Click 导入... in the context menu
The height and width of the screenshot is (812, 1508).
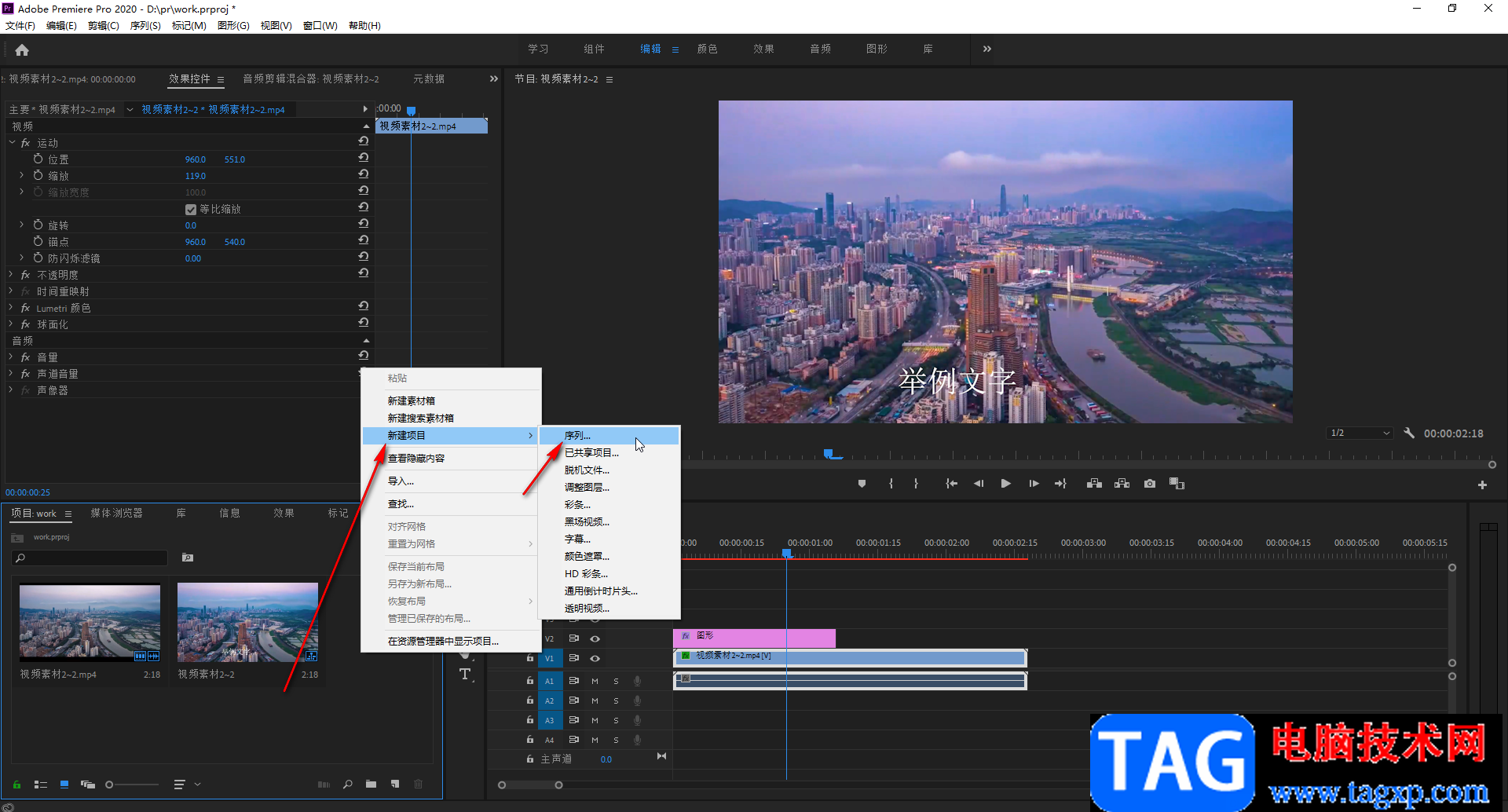401,481
